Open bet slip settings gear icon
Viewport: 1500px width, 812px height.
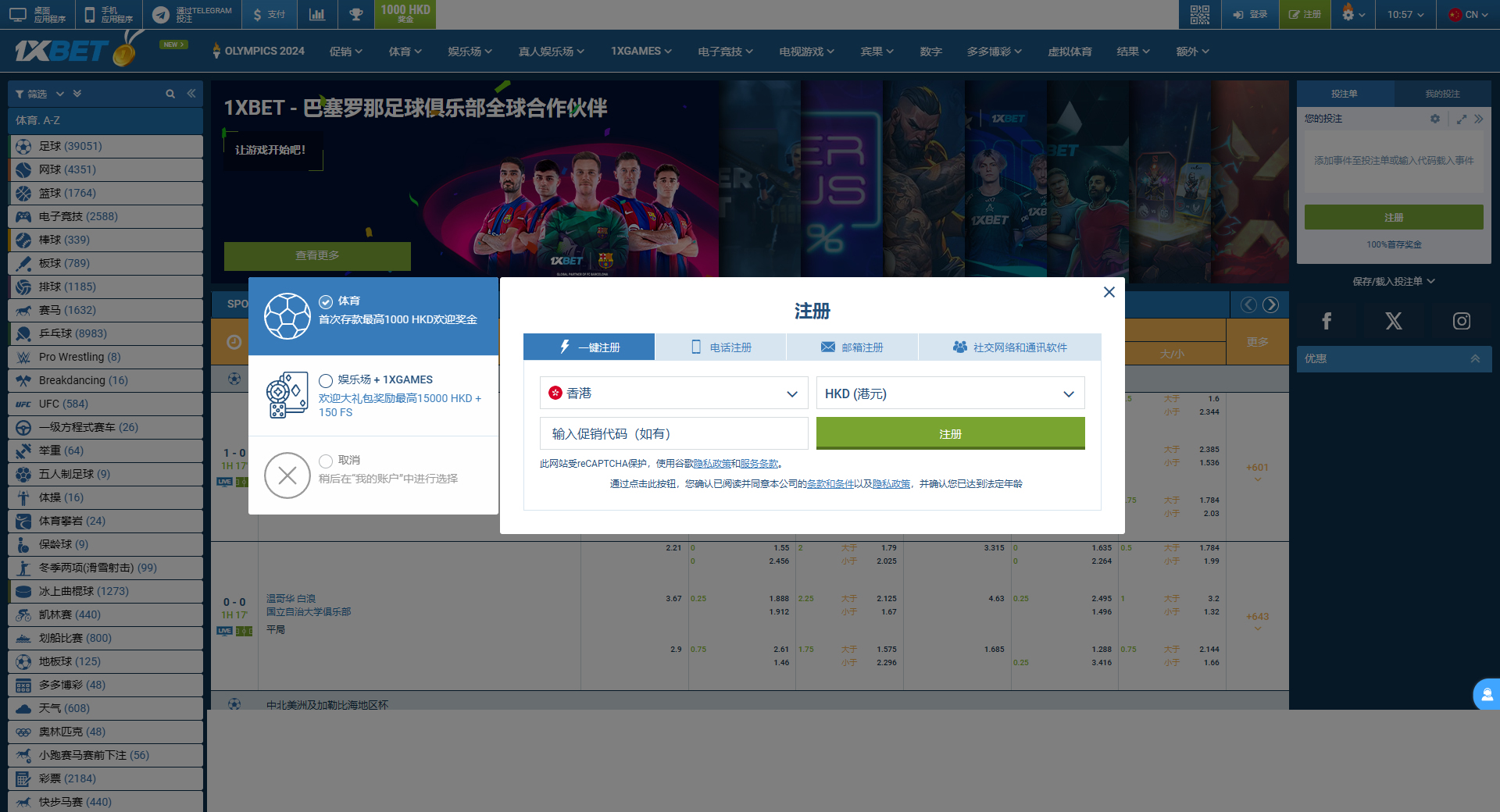pos(1434,119)
